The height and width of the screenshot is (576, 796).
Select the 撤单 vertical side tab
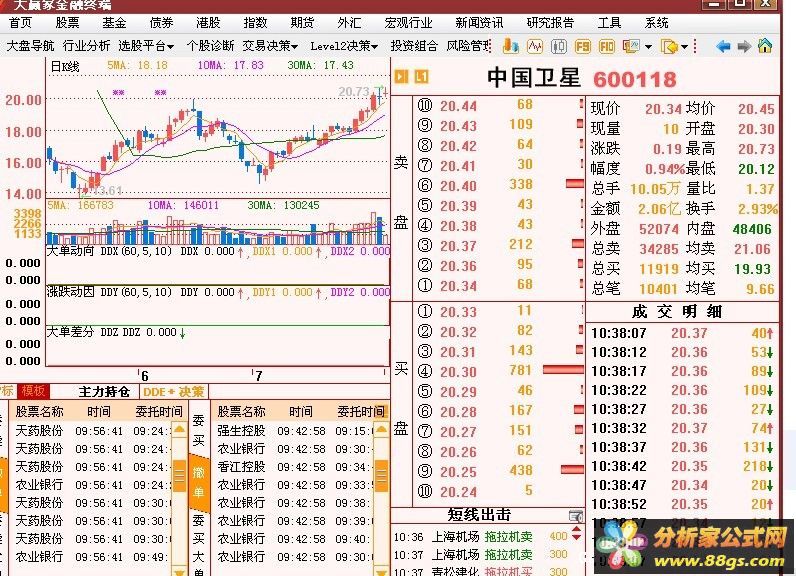pos(198,482)
